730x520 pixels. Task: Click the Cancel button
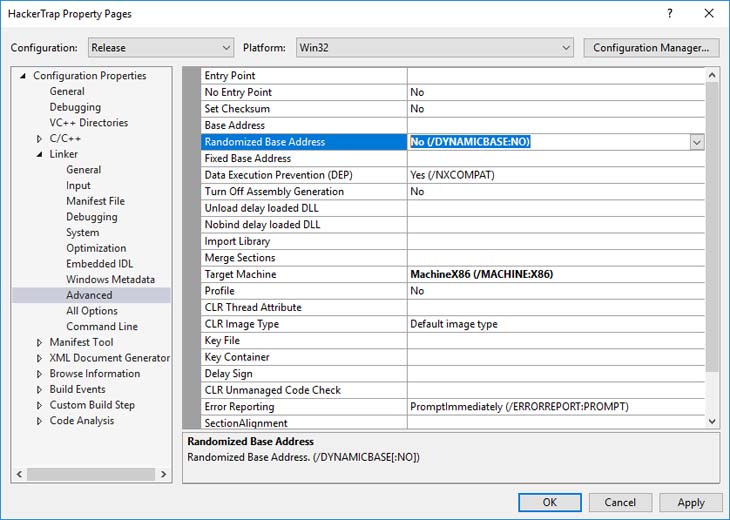coord(620,502)
